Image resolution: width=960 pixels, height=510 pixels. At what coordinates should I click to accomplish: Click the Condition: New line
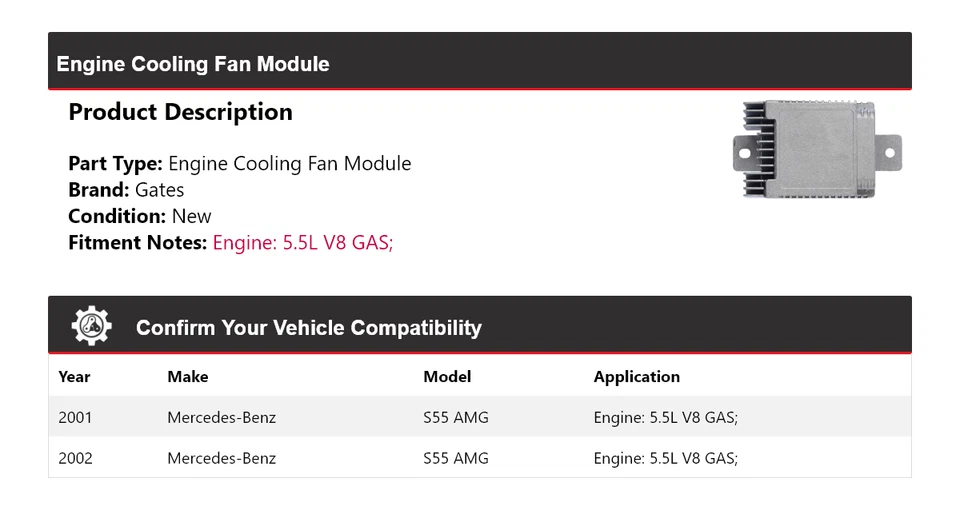(140, 216)
